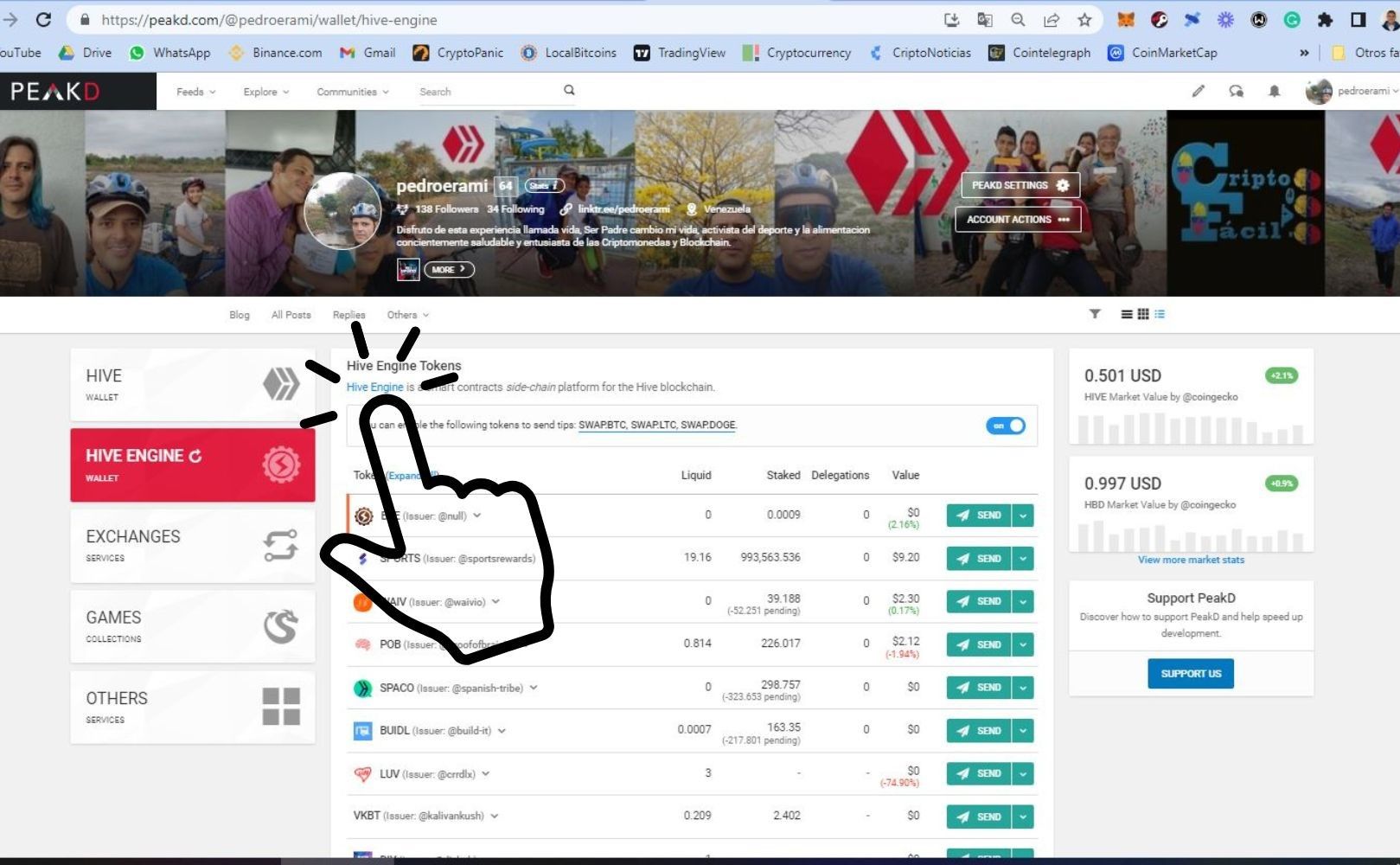Expand the Others profile tab dropdown
The image size is (1400, 865).
click(407, 315)
